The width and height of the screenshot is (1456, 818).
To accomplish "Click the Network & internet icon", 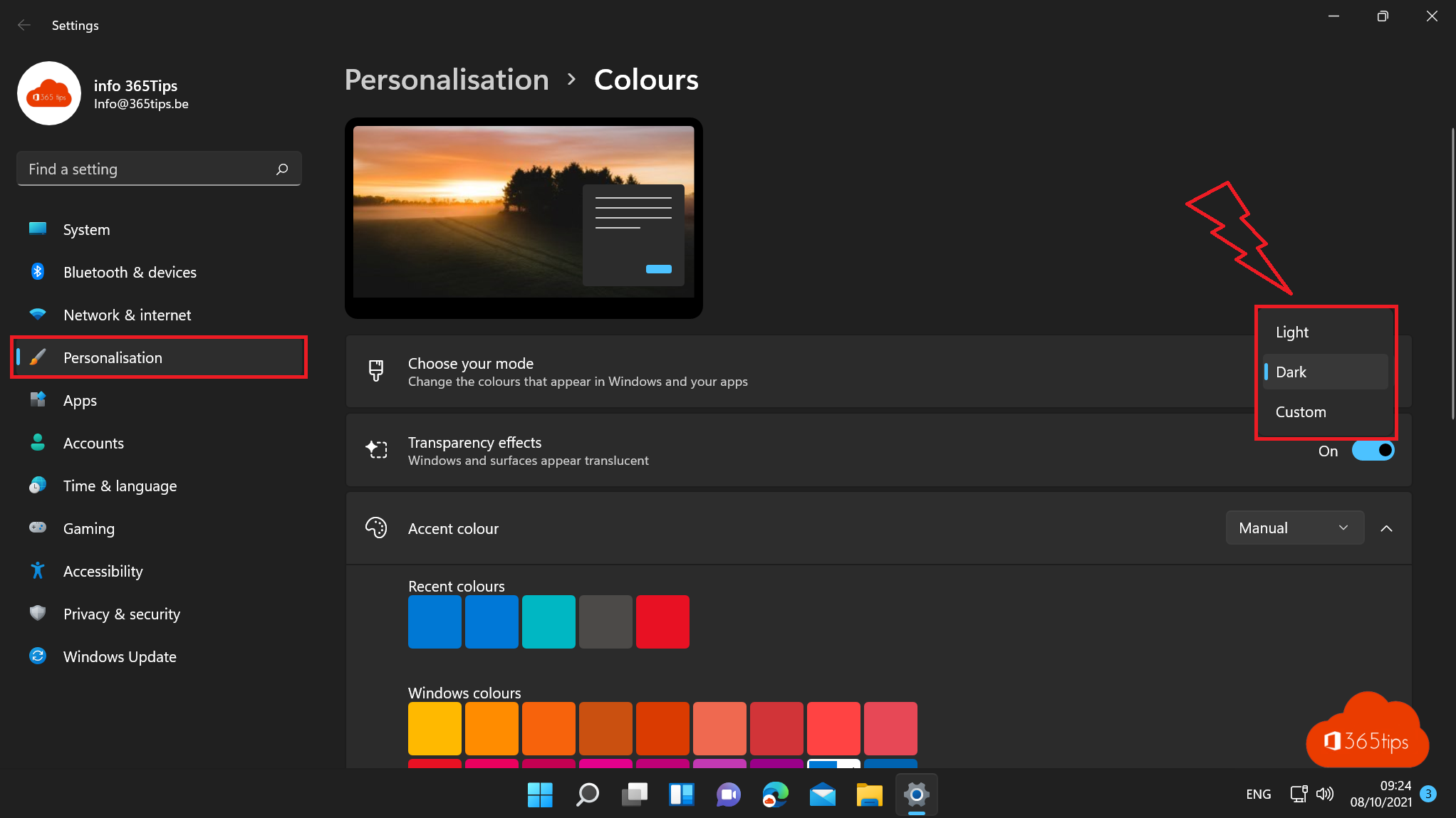I will [x=36, y=314].
